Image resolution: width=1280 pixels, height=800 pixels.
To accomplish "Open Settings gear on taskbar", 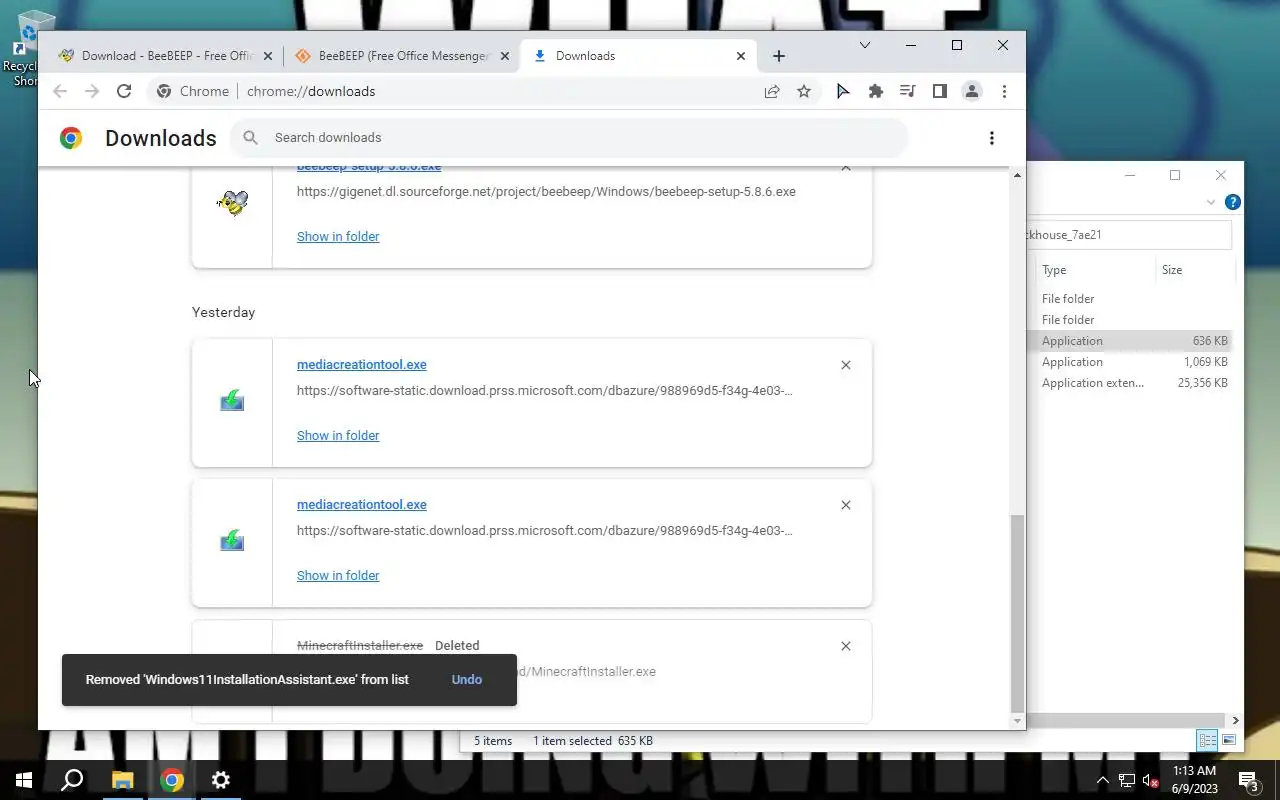I will tap(221, 780).
